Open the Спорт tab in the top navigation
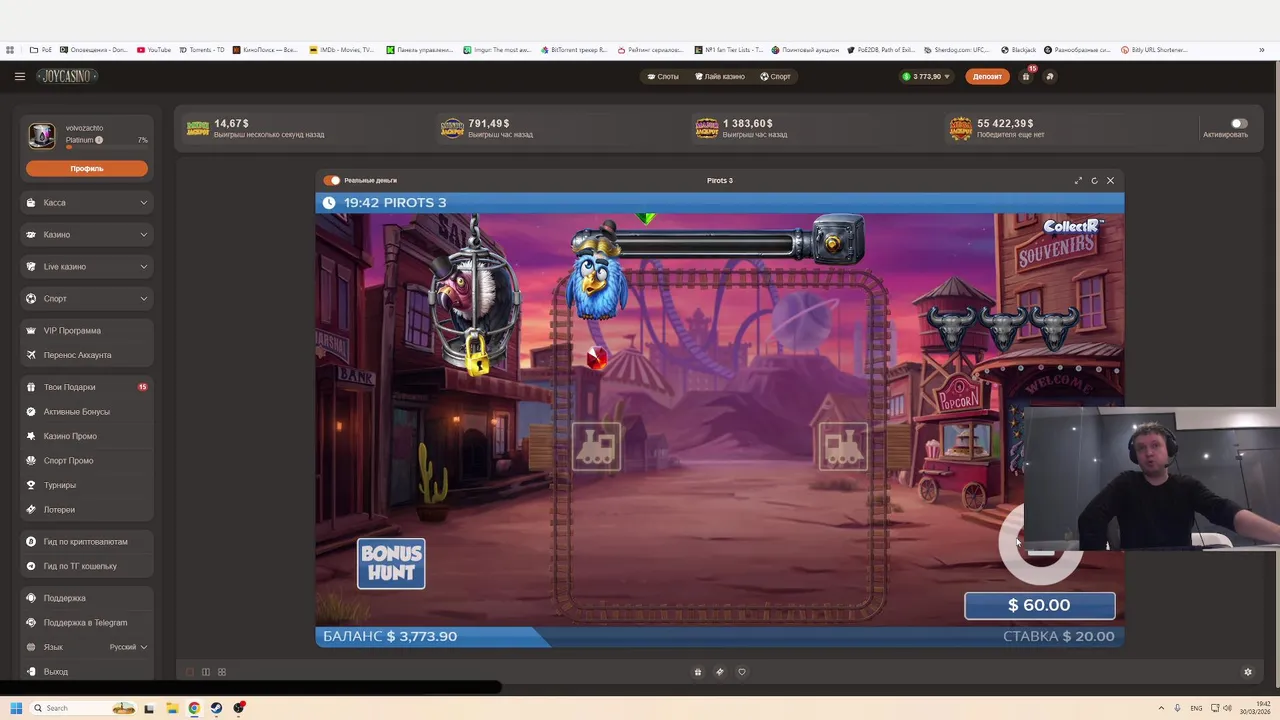This screenshot has height=720, width=1280. click(775, 76)
